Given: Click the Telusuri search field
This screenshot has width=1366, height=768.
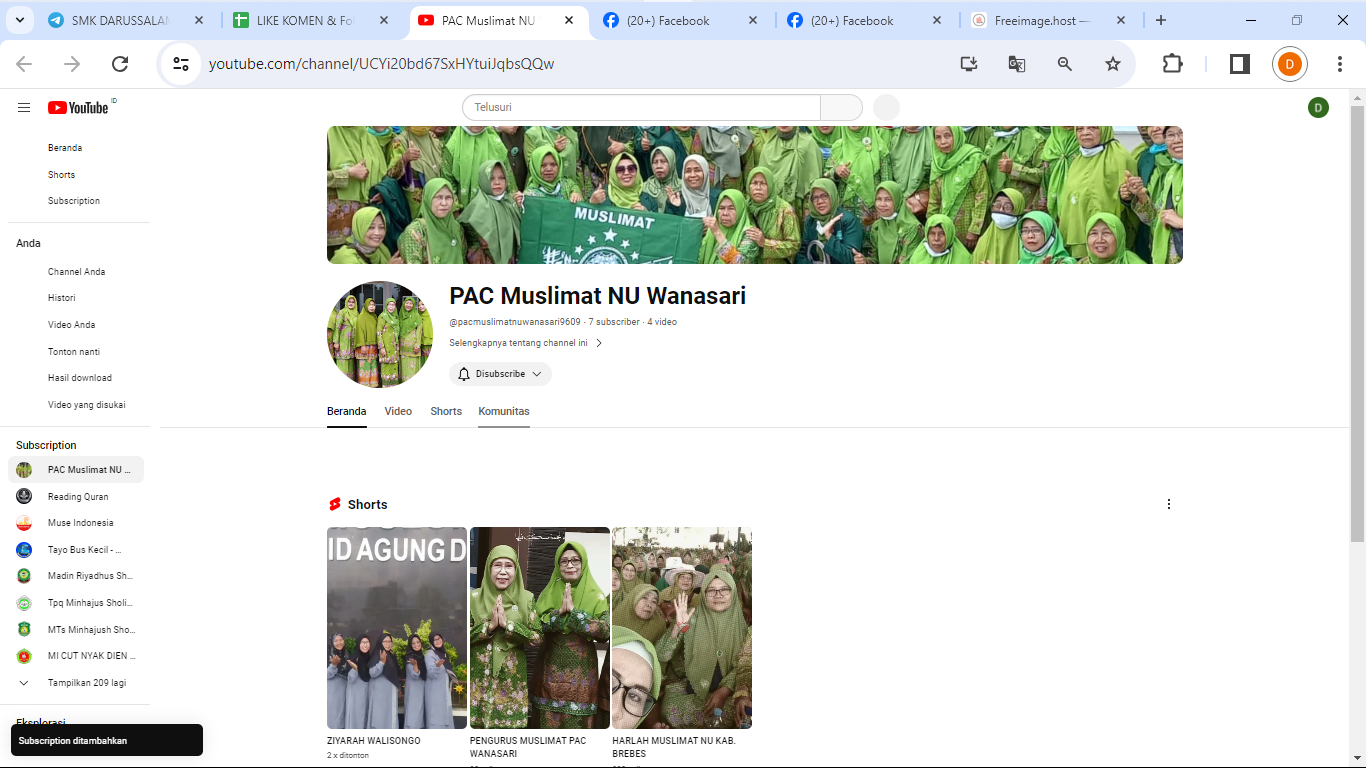Looking at the screenshot, I should pos(641,107).
